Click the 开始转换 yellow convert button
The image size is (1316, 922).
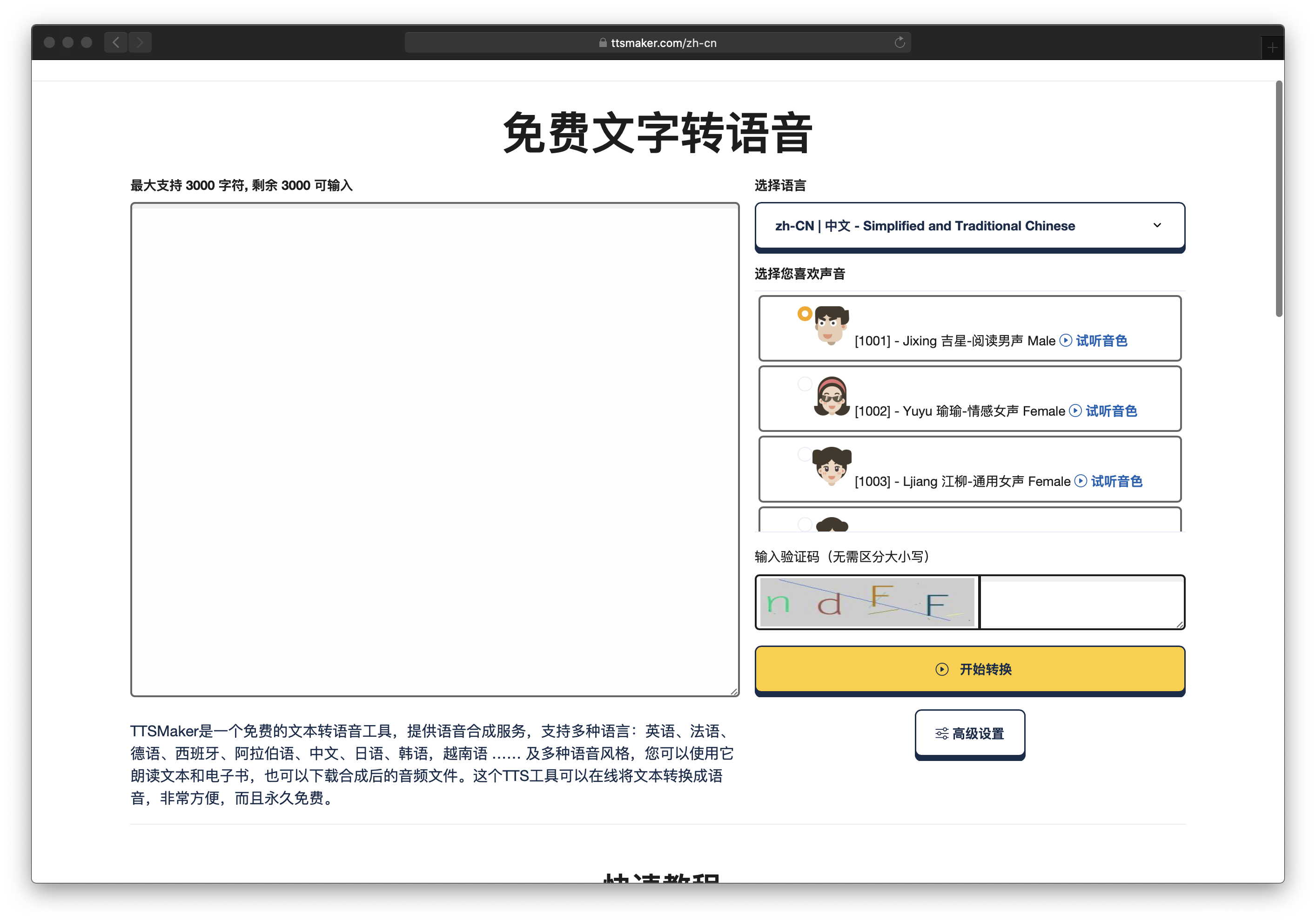point(970,670)
